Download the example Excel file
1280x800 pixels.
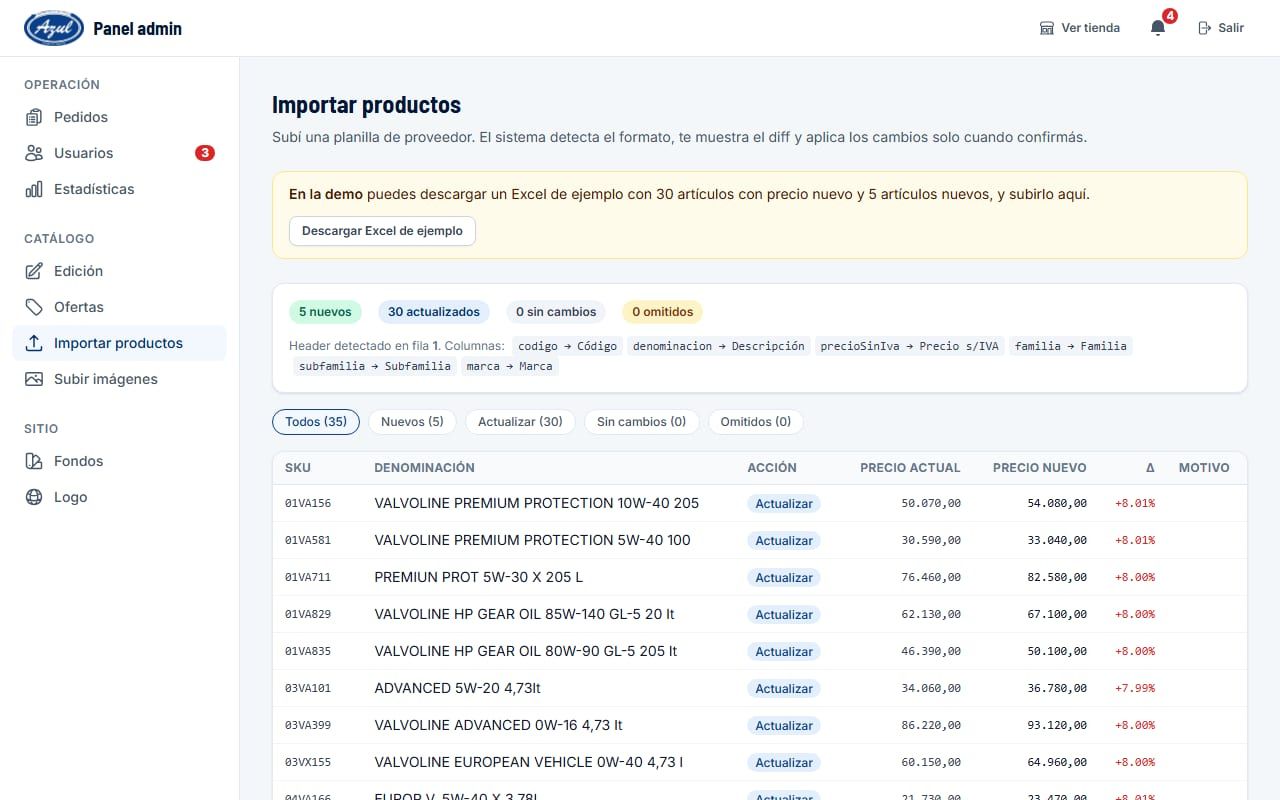pos(382,231)
